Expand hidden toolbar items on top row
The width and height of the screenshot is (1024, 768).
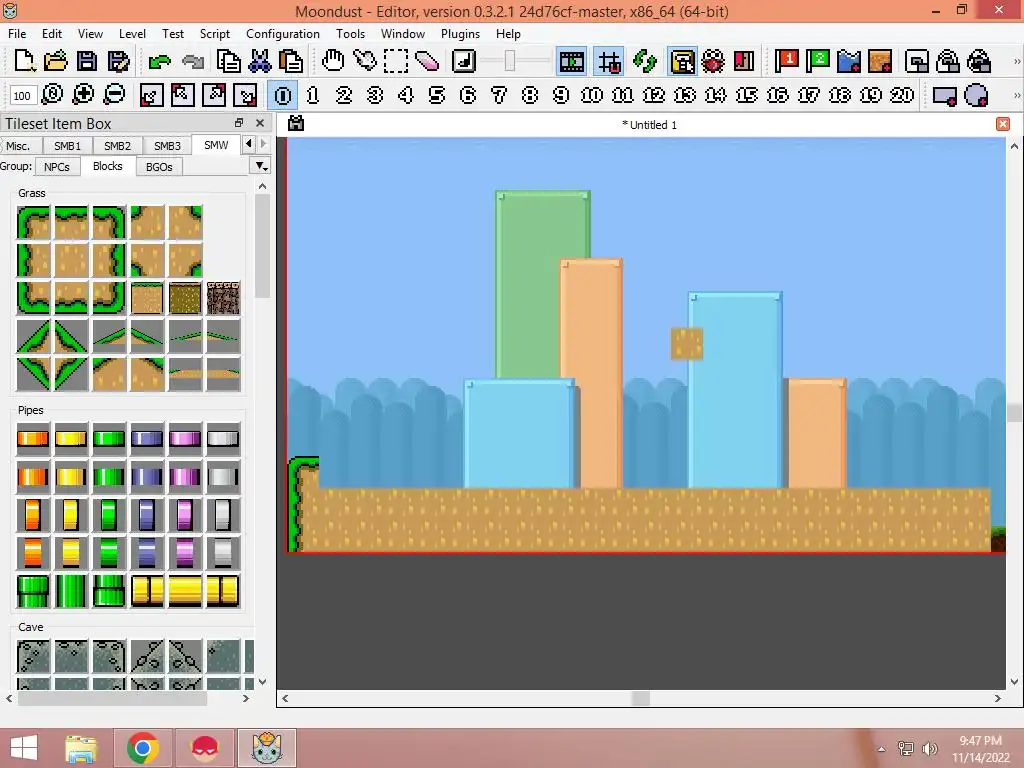pos(1016,61)
